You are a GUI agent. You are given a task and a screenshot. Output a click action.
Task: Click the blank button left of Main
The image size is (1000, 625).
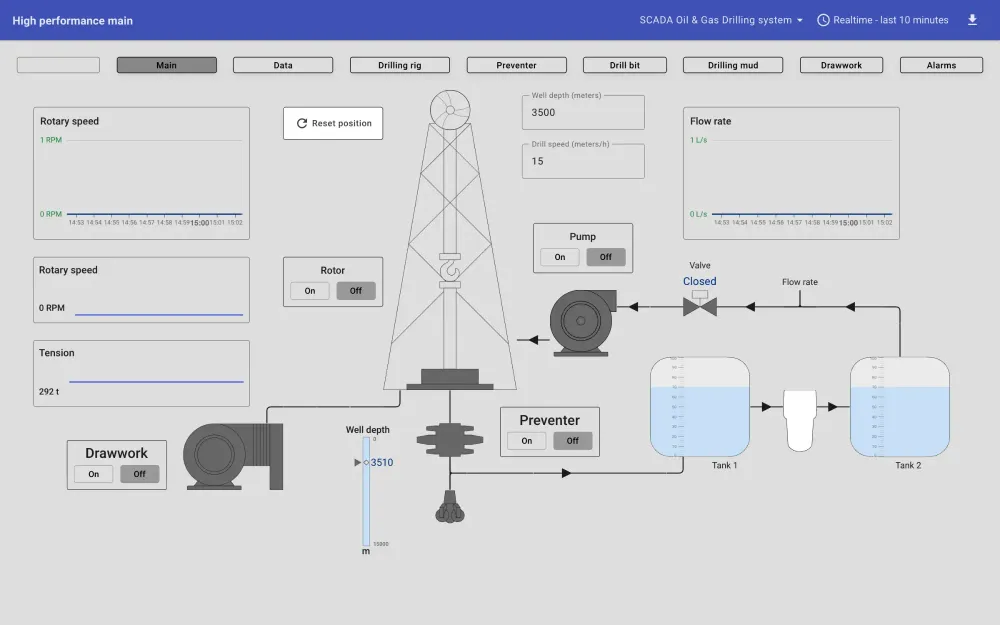pos(58,65)
